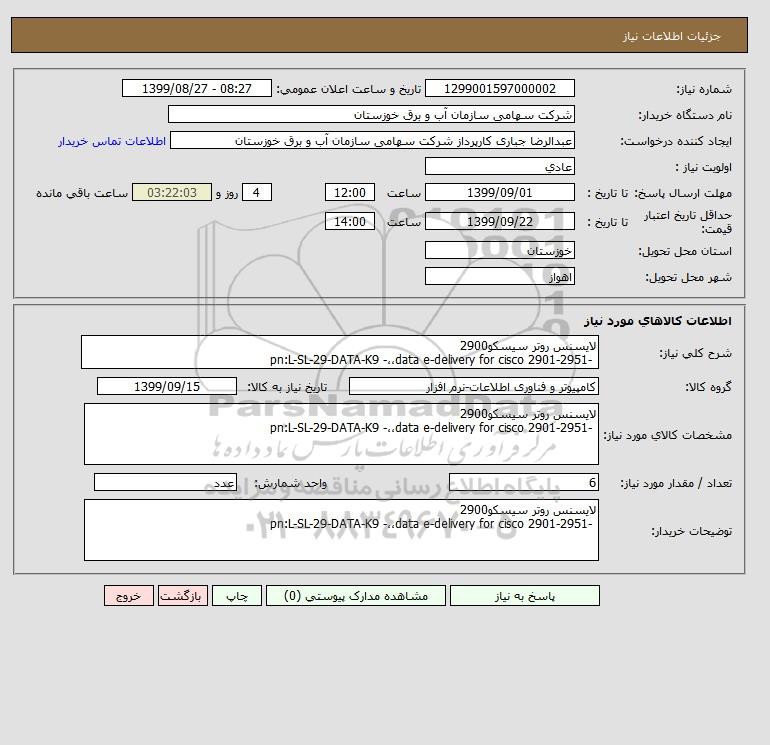Image resolution: width=770 pixels, height=745 pixels.
Task: Click the چاپ print button
Action: 237,595
